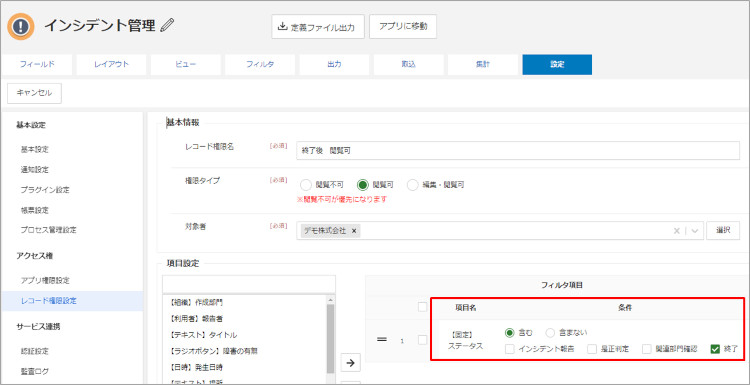Select レコード権限設定 in the sidebar

click(72, 301)
